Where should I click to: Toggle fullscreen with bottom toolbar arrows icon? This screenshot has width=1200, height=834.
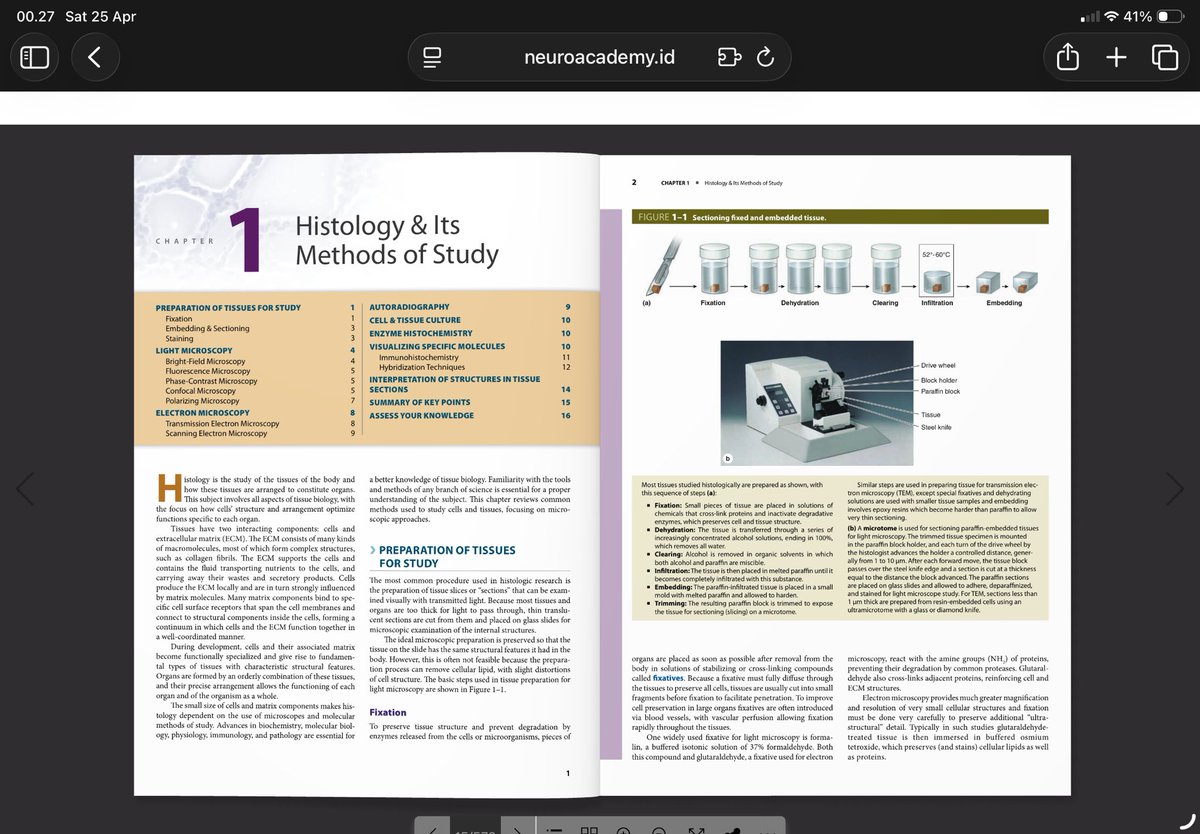click(x=696, y=829)
